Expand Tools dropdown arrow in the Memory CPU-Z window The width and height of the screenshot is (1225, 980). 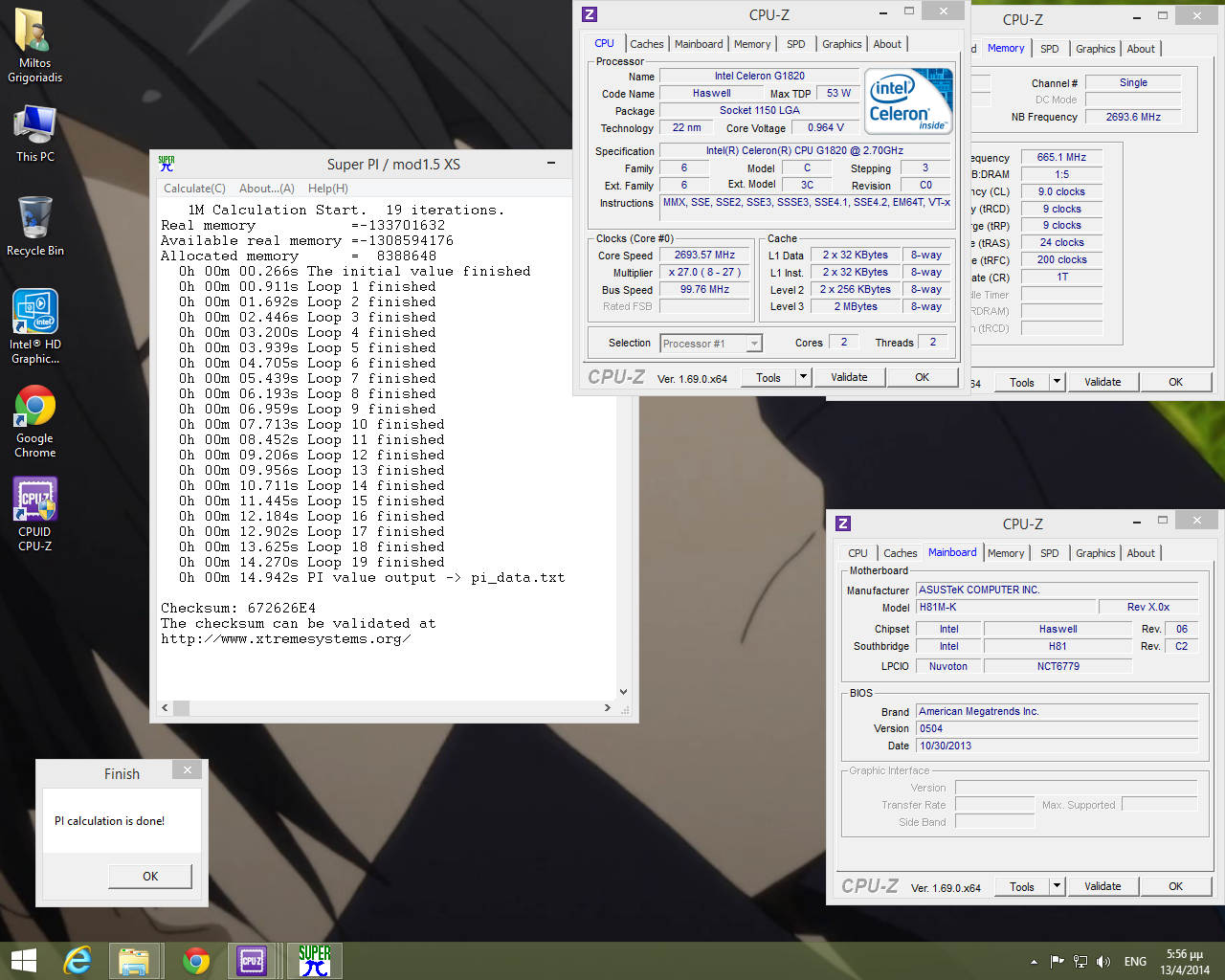click(x=1058, y=383)
